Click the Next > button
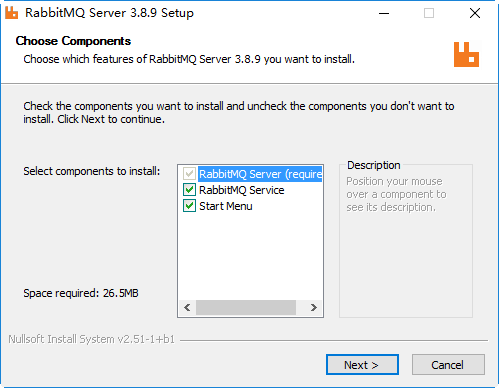Screen dimensions: 499x388 tap(362, 365)
